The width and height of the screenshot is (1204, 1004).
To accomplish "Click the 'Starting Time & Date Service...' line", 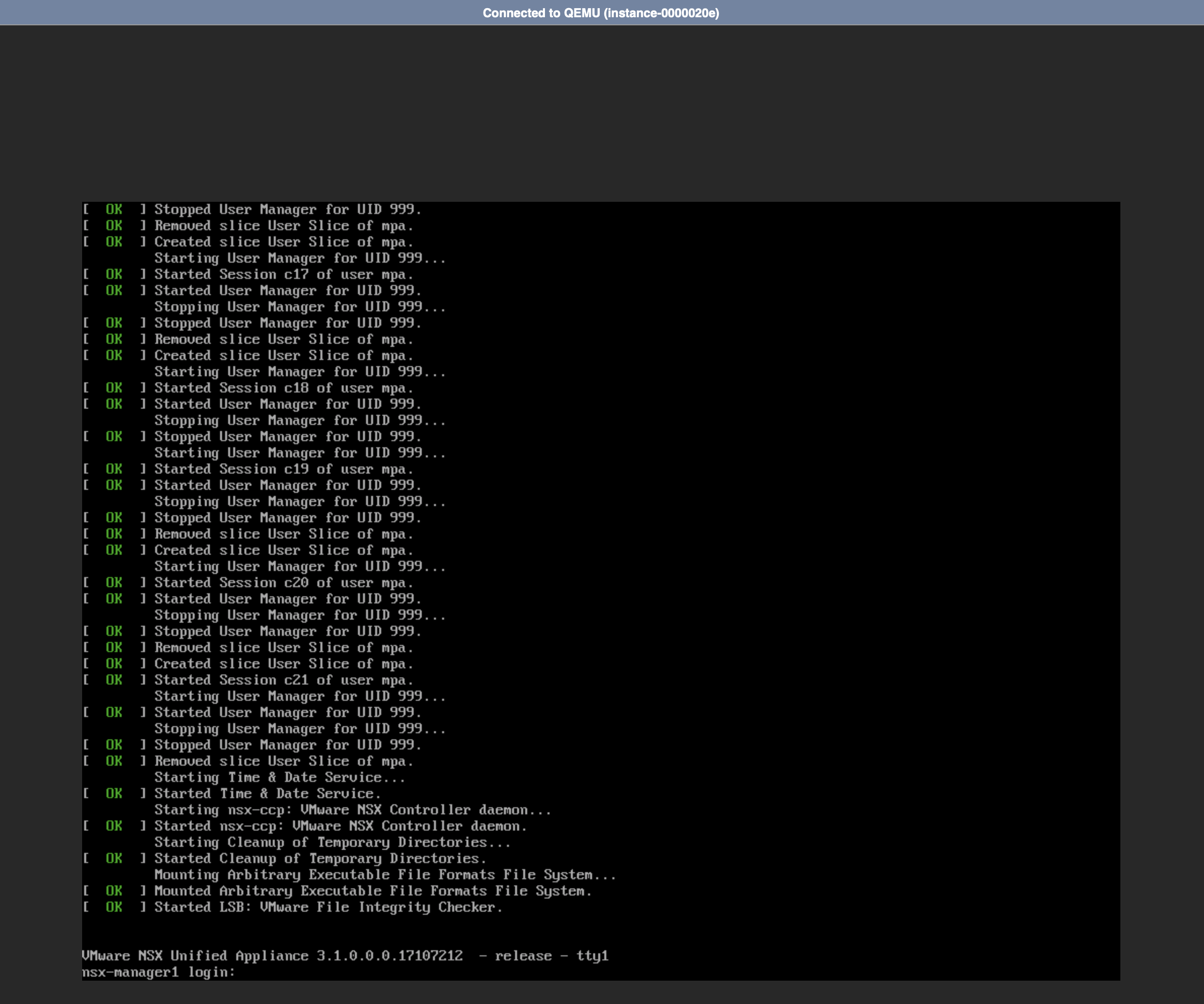I will [280, 777].
